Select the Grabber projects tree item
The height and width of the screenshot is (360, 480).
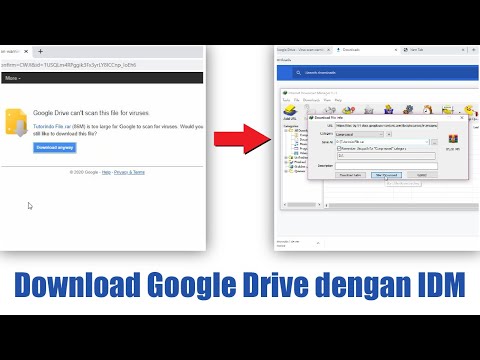pos(299,166)
